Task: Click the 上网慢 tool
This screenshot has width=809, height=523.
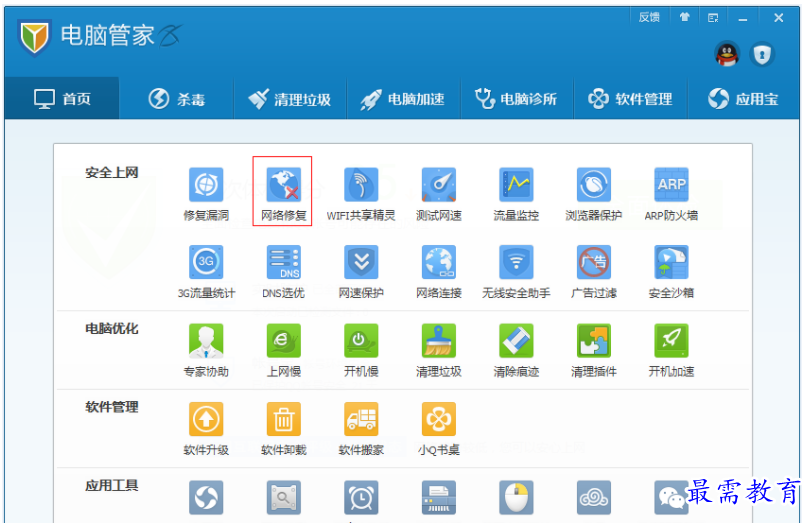Action: (283, 351)
